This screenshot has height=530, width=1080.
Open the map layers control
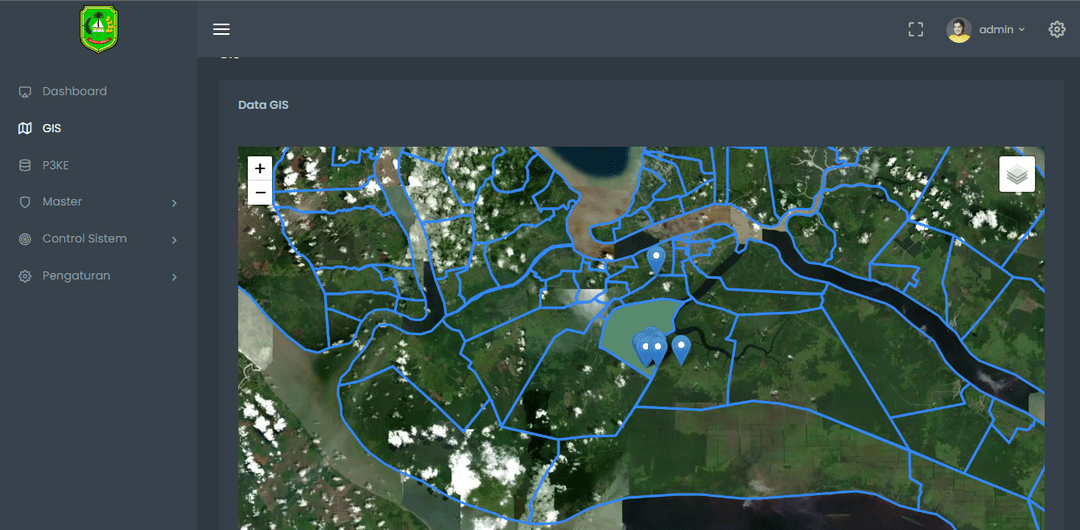(x=1017, y=174)
